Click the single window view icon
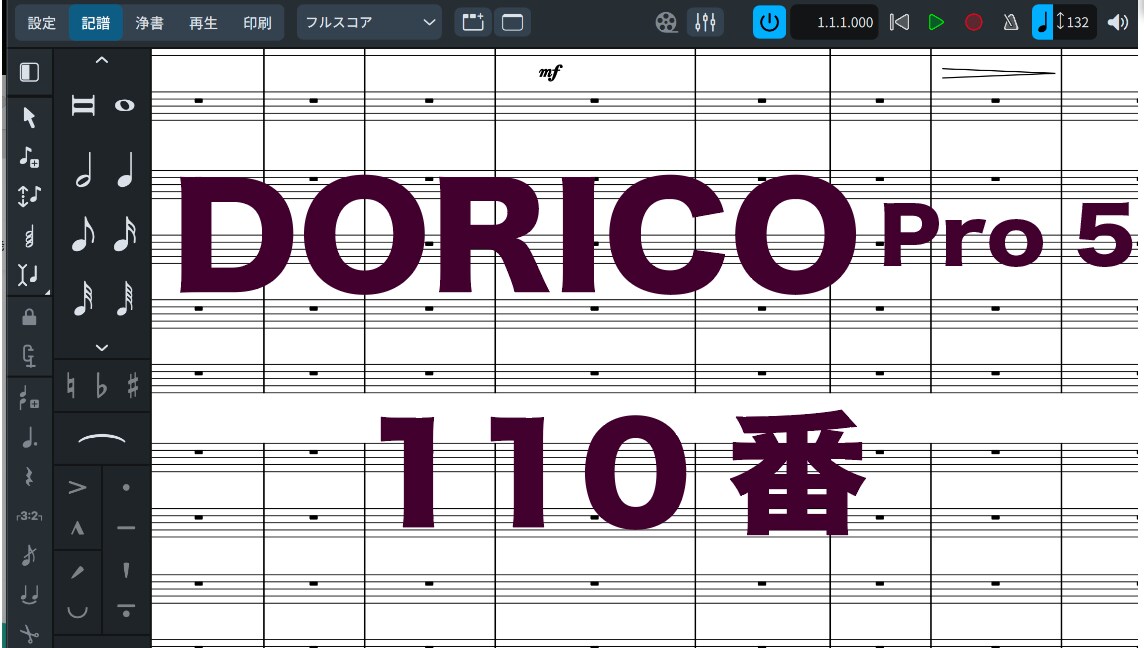The width and height of the screenshot is (1144, 648). [x=512, y=23]
